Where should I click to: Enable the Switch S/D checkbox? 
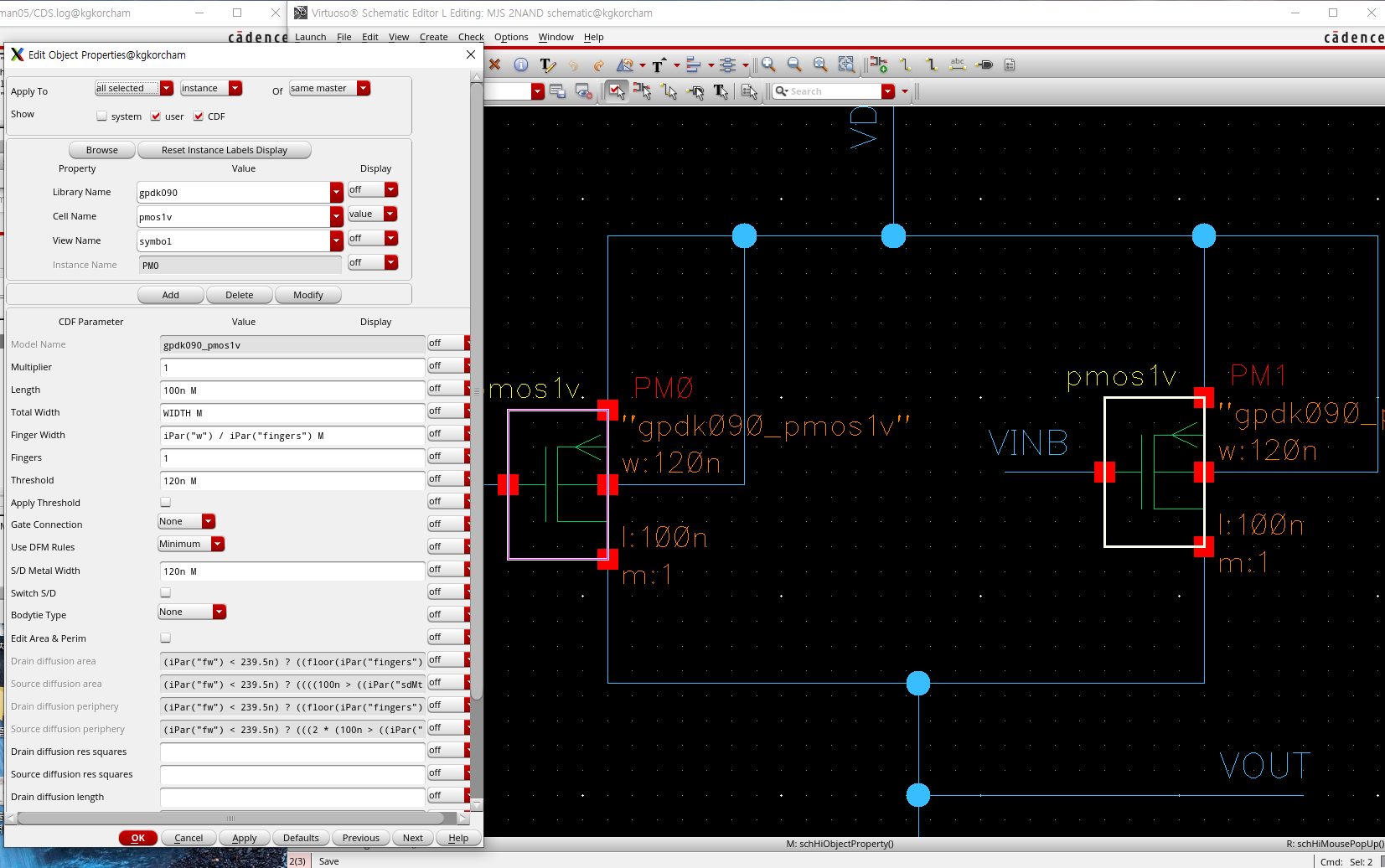165,592
